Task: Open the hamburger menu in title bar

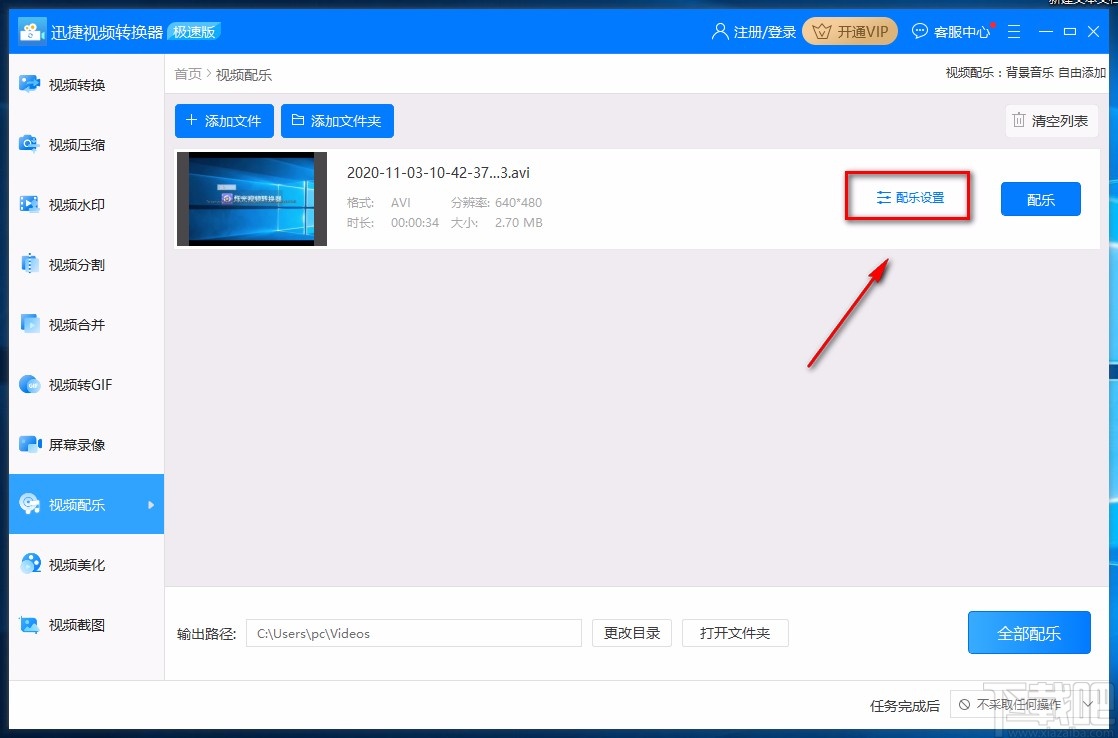Action: [x=1014, y=31]
